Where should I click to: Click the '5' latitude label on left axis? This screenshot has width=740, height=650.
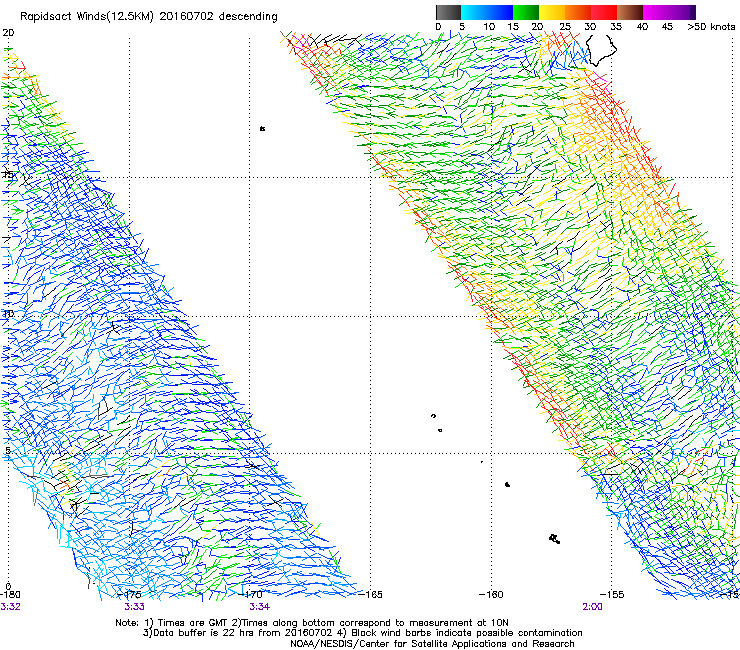8,450
